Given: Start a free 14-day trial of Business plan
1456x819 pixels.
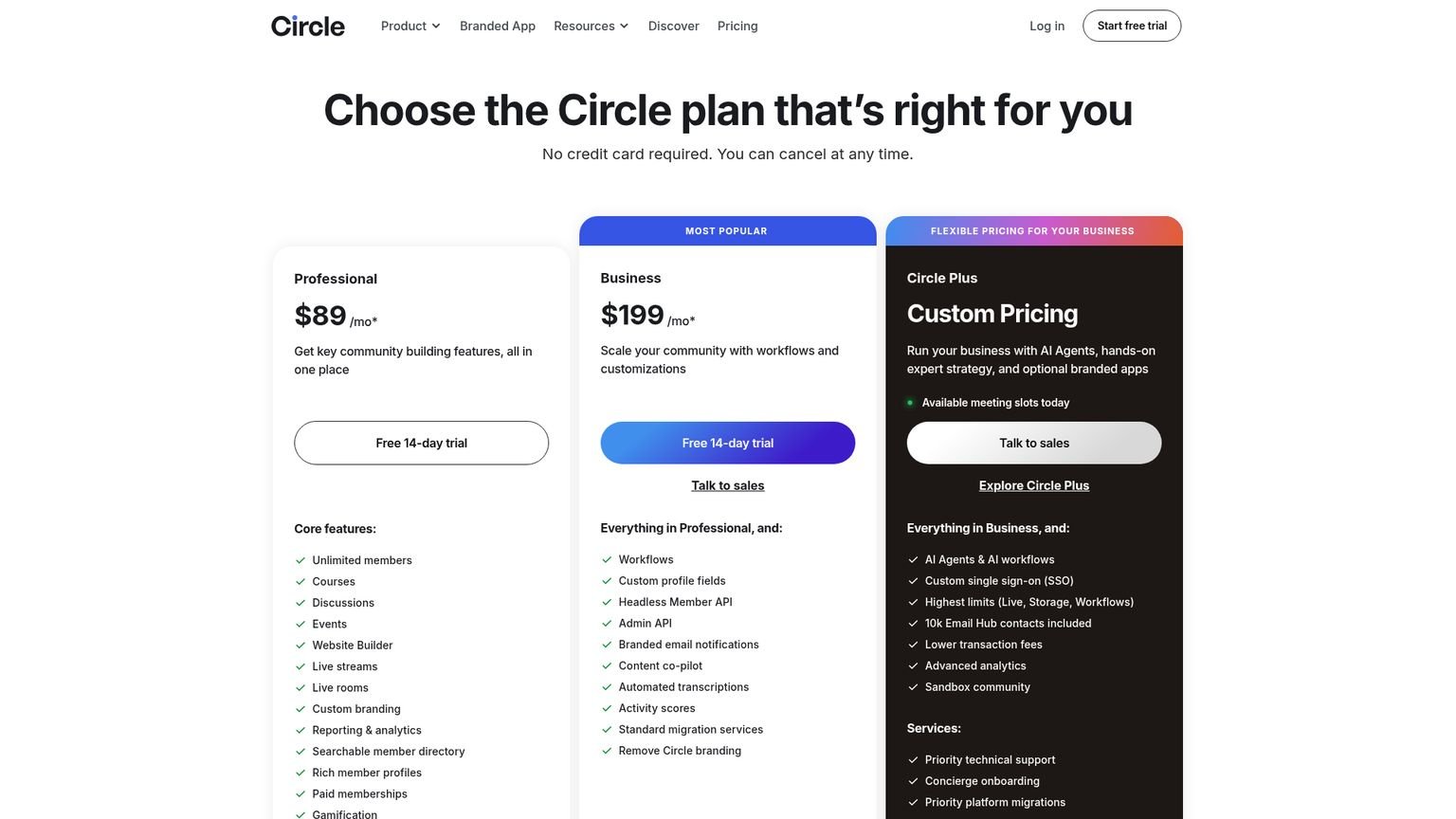Looking at the screenshot, I should click(727, 443).
